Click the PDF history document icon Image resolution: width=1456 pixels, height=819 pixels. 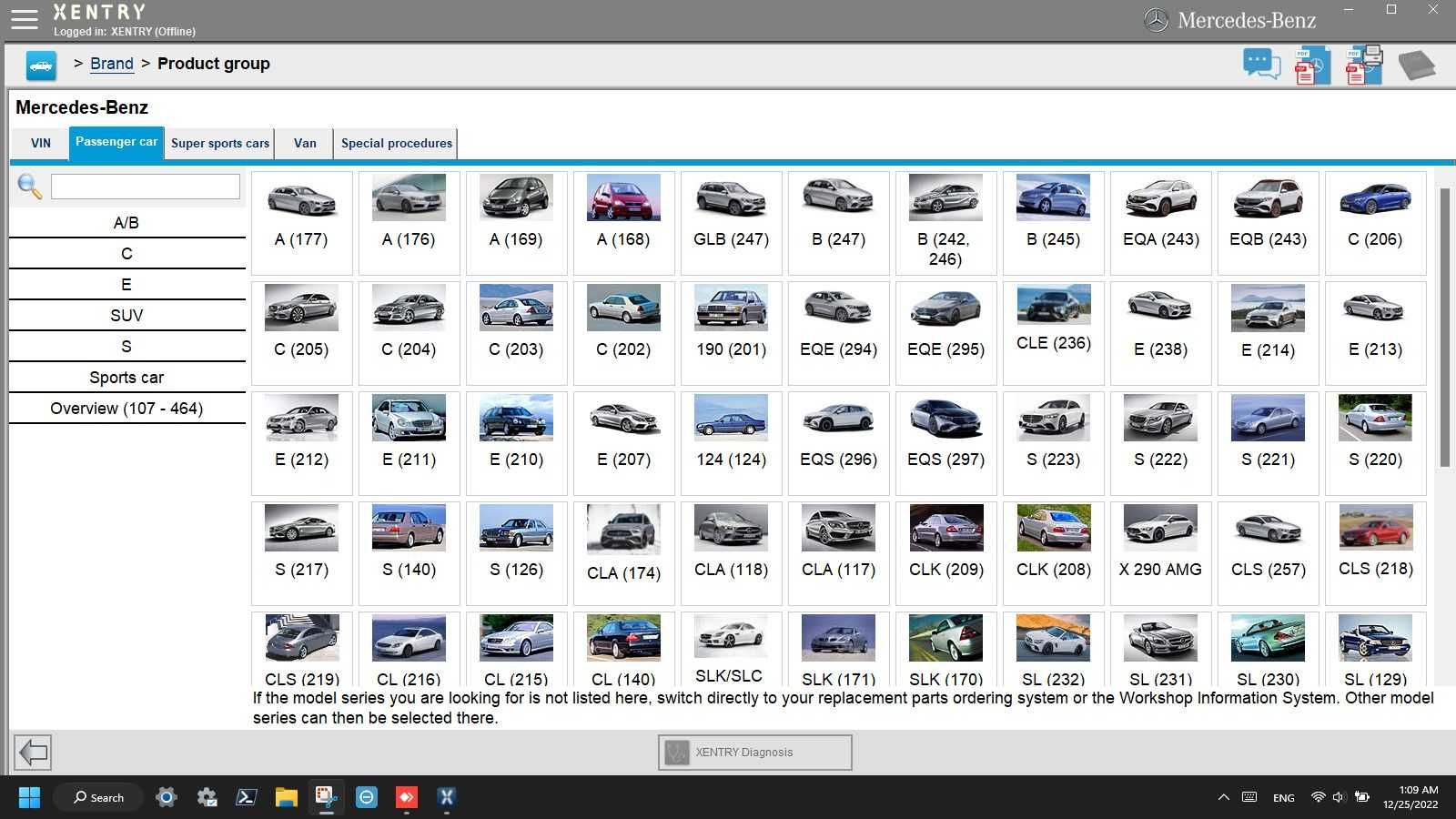1312,66
